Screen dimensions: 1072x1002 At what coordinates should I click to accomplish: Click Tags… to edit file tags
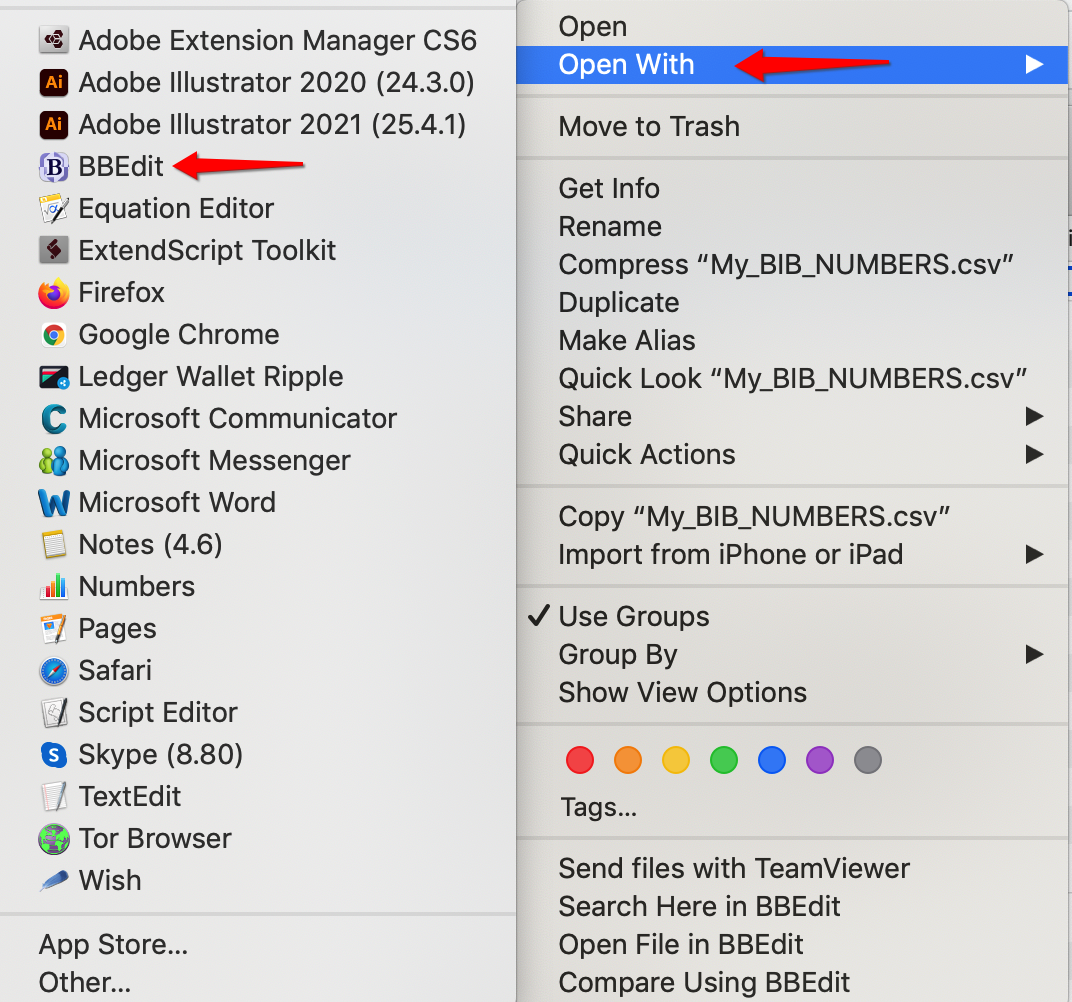pyautogui.click(x=599, y=806)
